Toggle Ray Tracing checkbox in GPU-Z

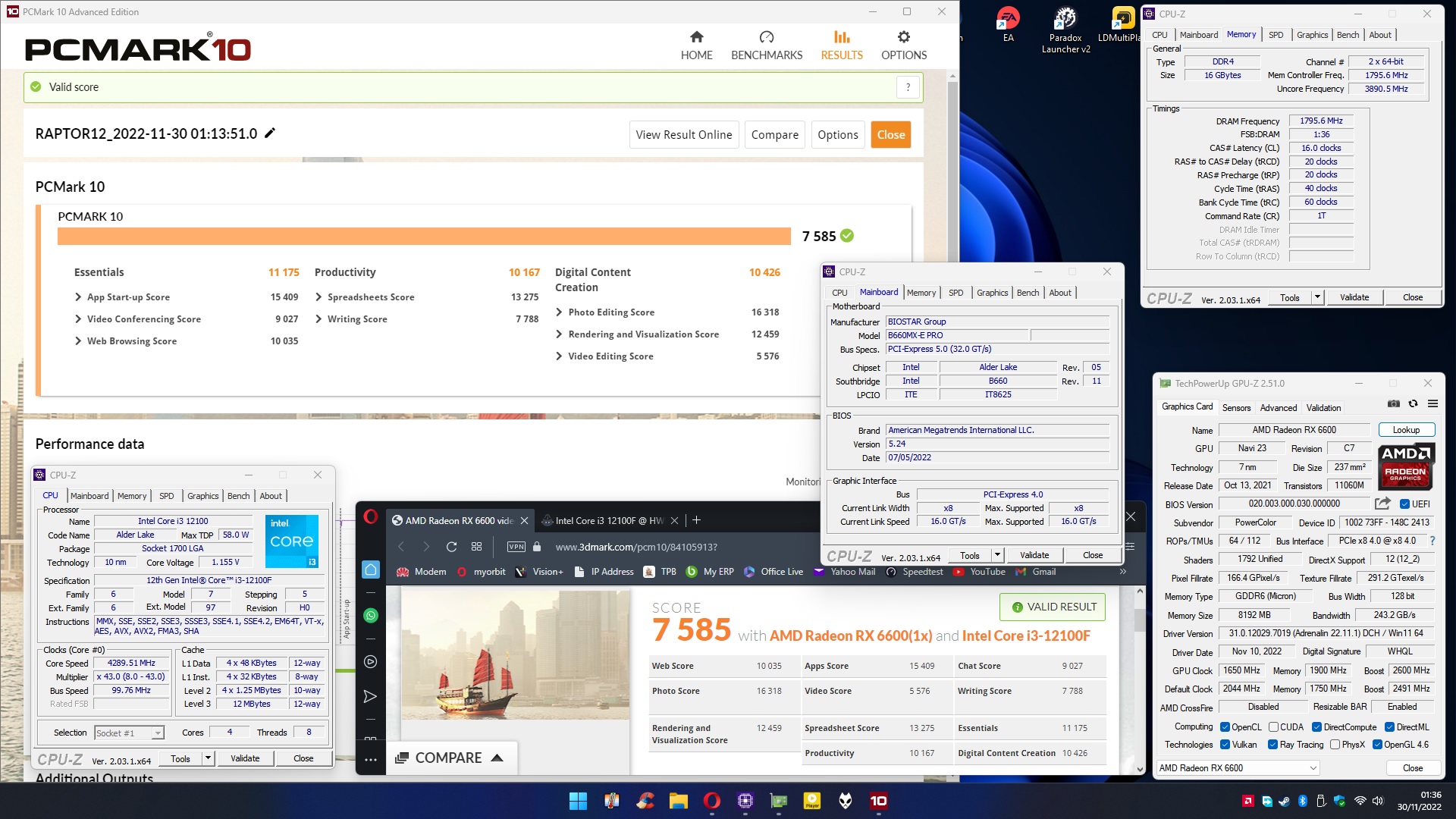click(1272, 745)
